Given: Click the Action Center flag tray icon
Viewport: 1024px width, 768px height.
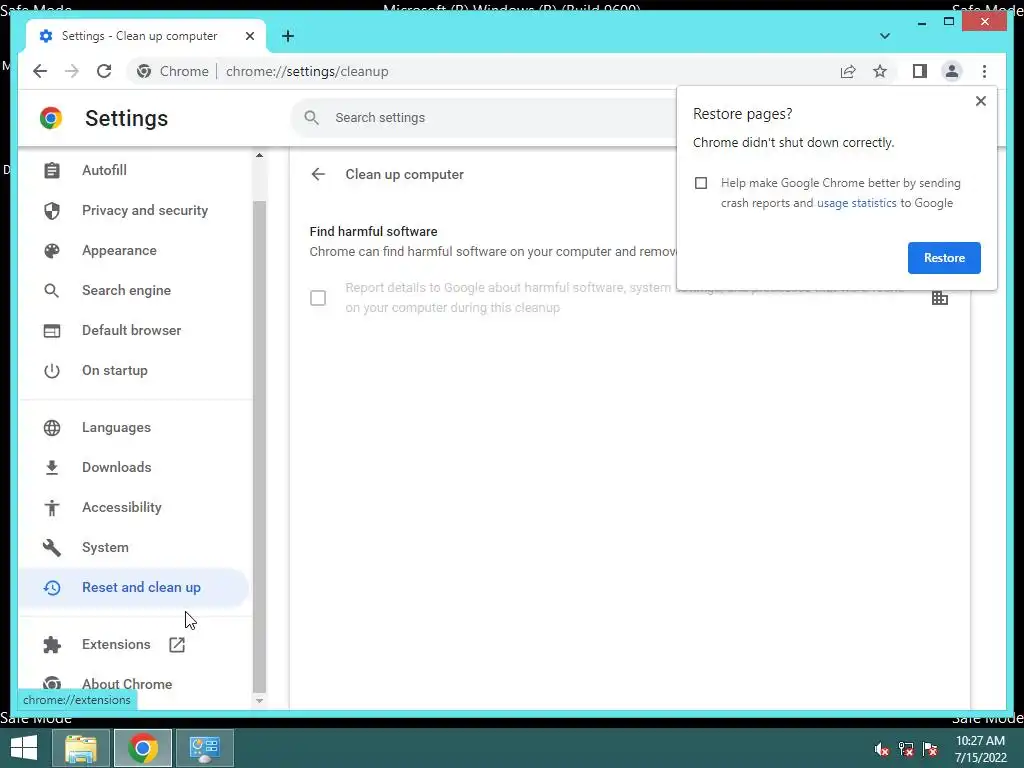Looking at the screenshot, I should pyautogui.click(x=930, y=749).
